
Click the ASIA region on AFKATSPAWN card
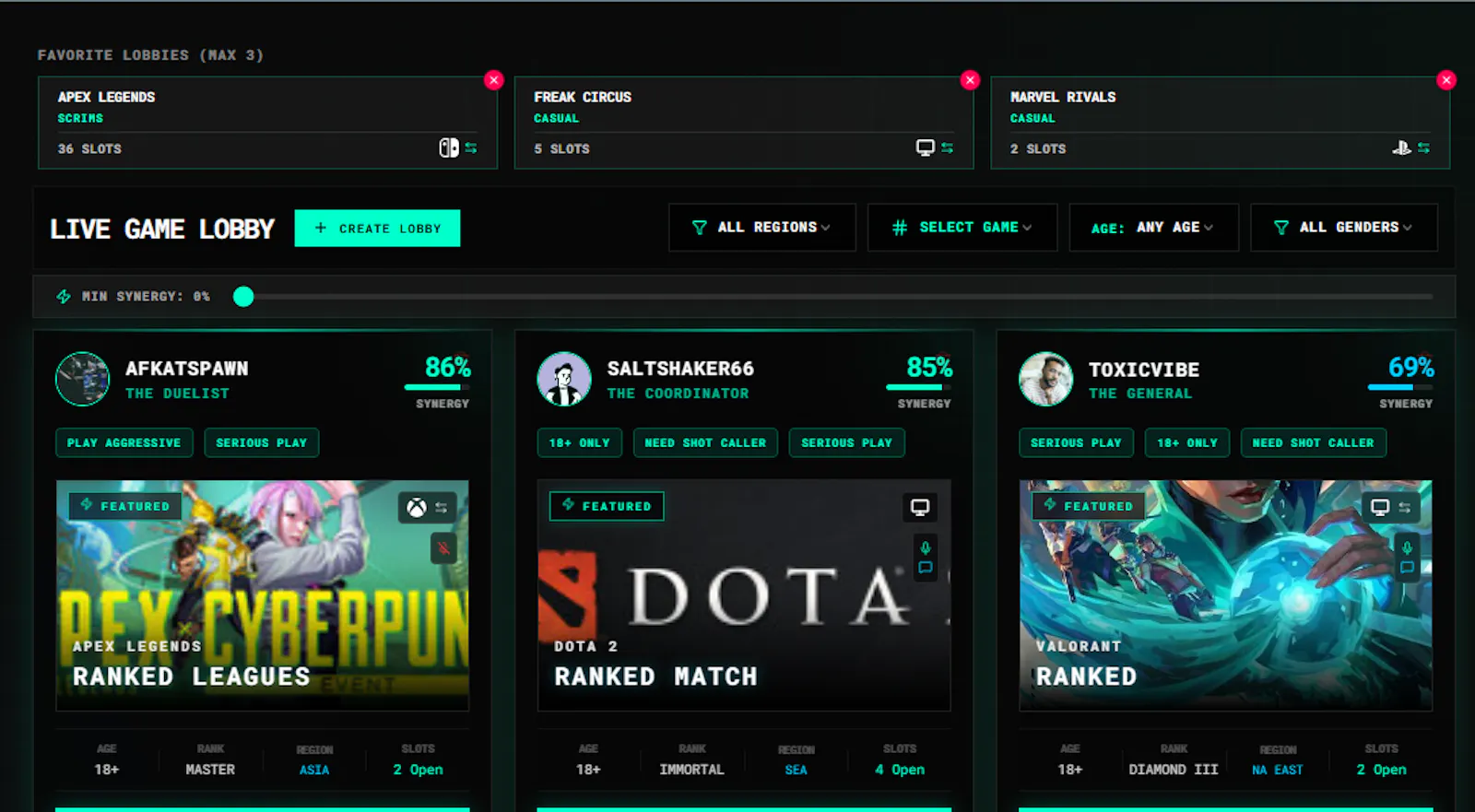[x=314, y=770]
